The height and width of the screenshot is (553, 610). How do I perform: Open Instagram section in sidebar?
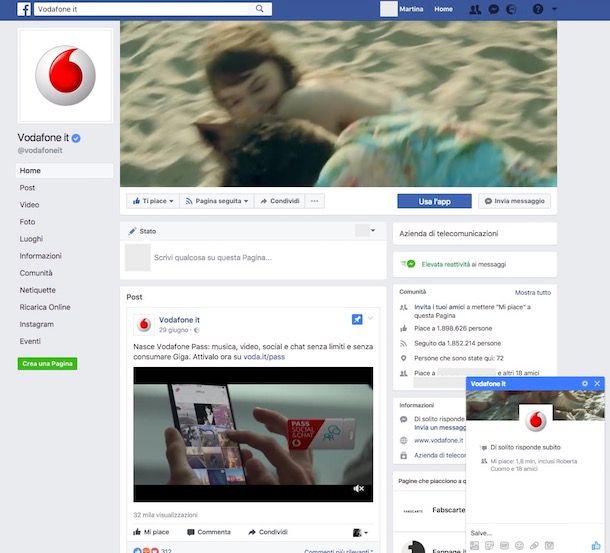pos(37,324)
